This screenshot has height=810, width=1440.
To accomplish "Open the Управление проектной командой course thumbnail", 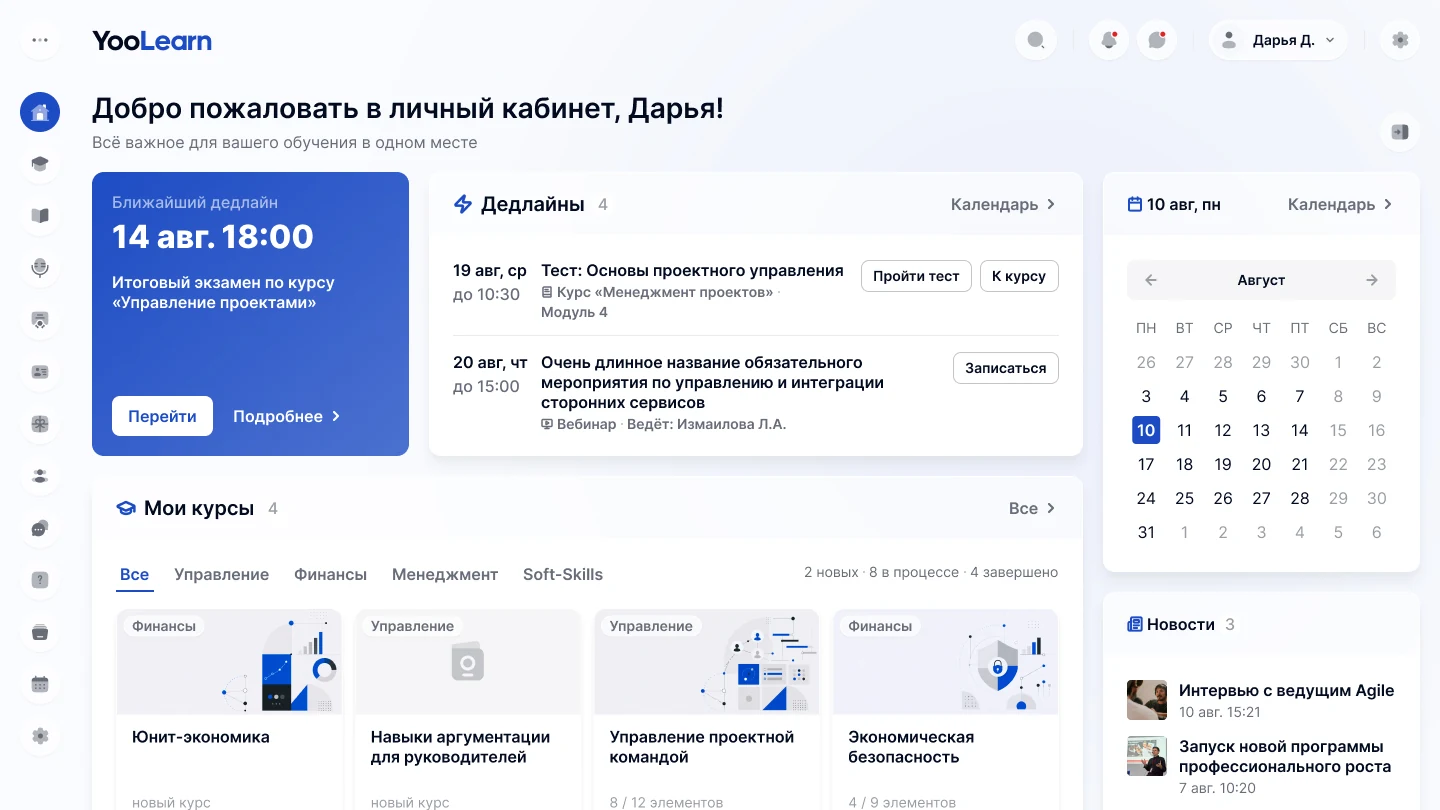I will point(707,661).
